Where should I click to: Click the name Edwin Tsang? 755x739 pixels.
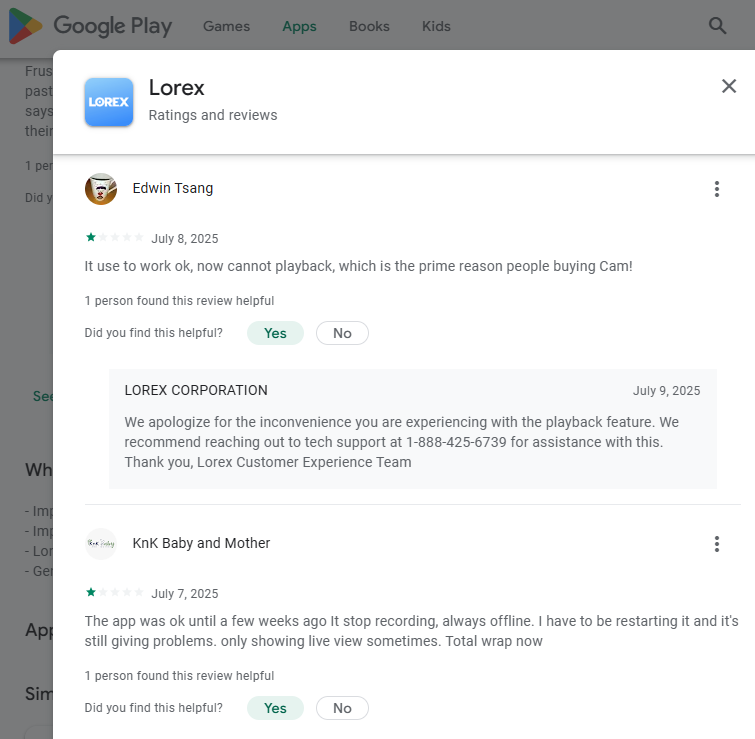(172, 188)
